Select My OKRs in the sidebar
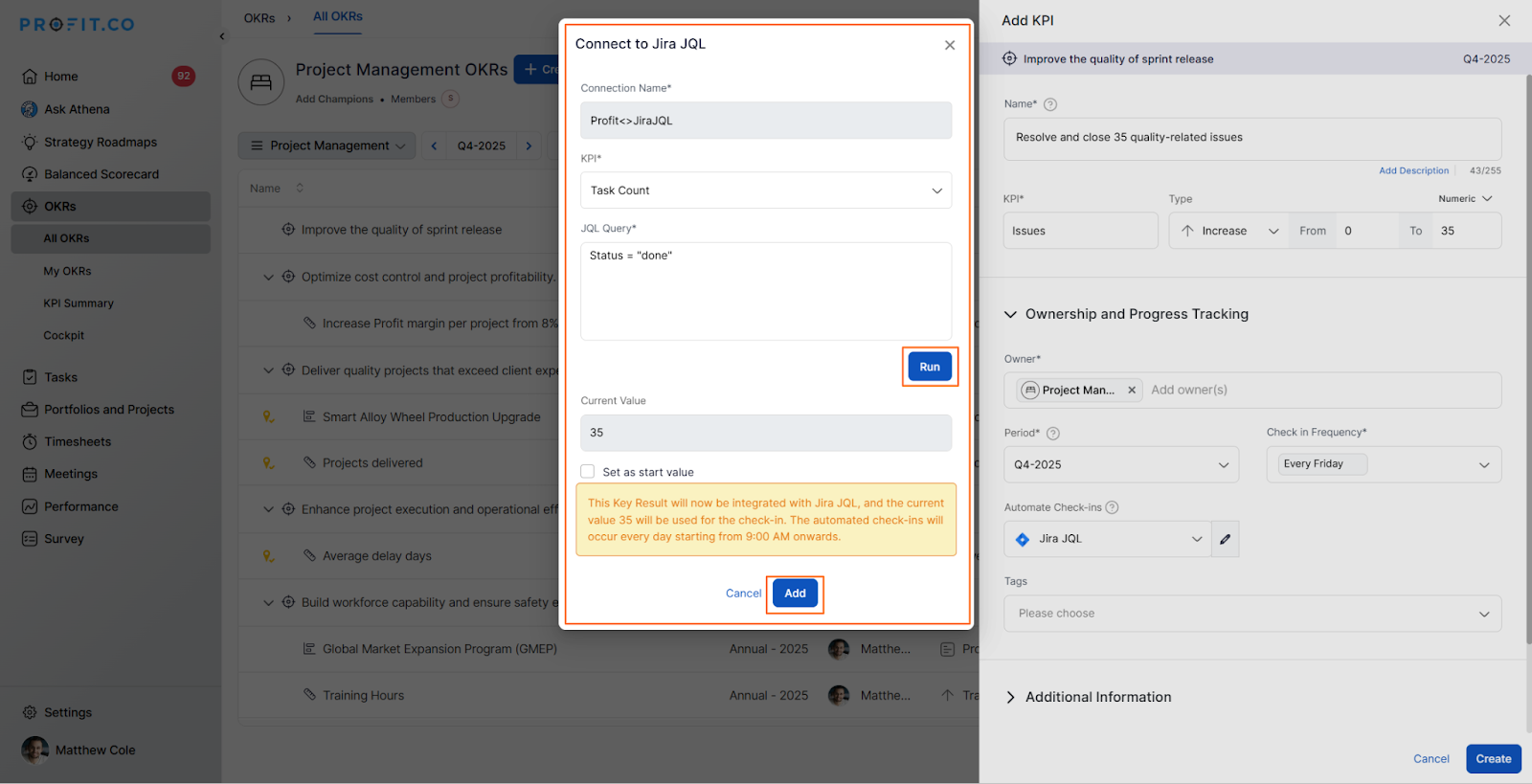Viewport: 1532px width, 784px height. (67, 271)
